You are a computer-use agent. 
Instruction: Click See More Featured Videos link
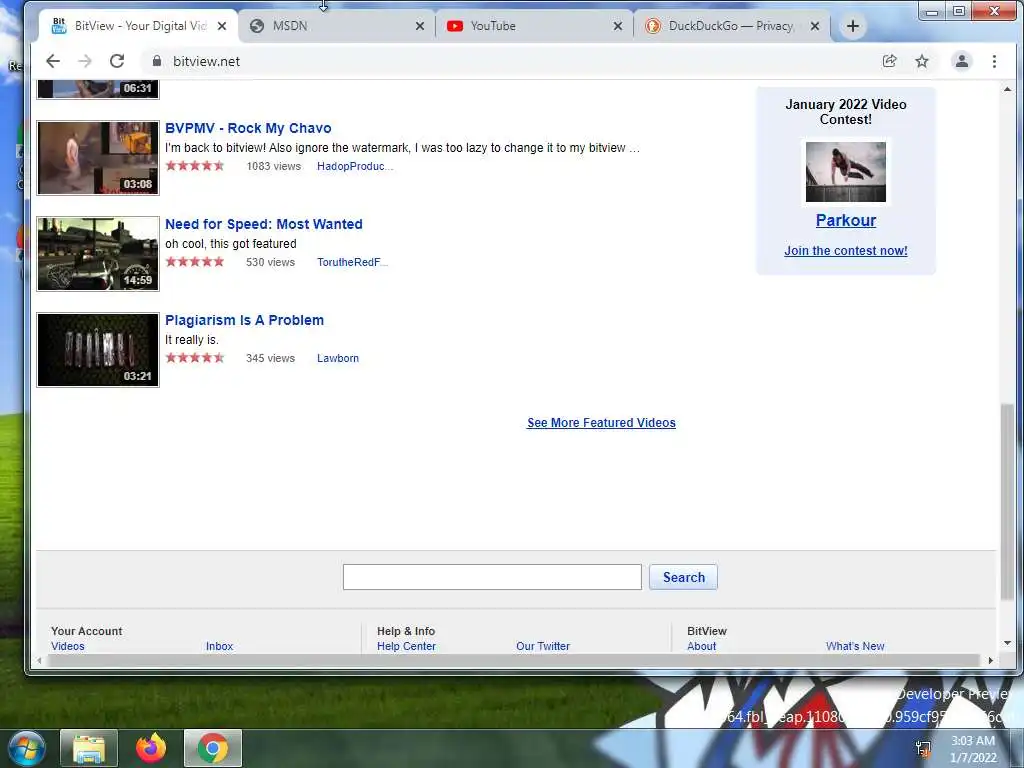601,423
